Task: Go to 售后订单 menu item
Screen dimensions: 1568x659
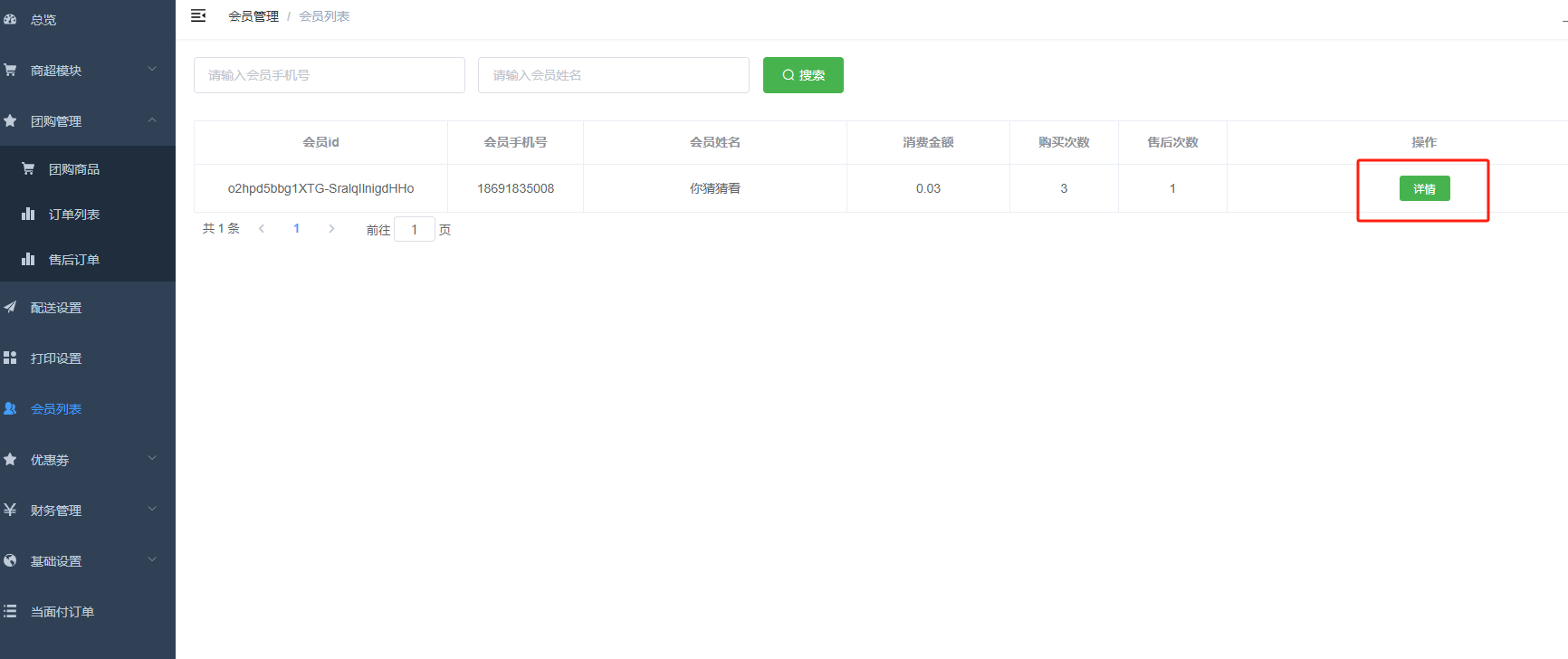Action: click(x=74, y=260)
